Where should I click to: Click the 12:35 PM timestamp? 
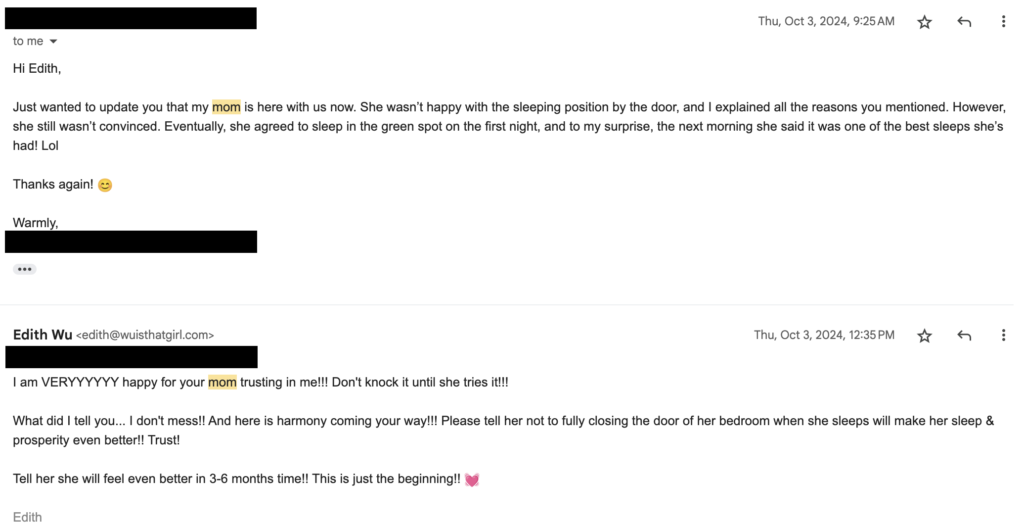(x=824, y=336)
